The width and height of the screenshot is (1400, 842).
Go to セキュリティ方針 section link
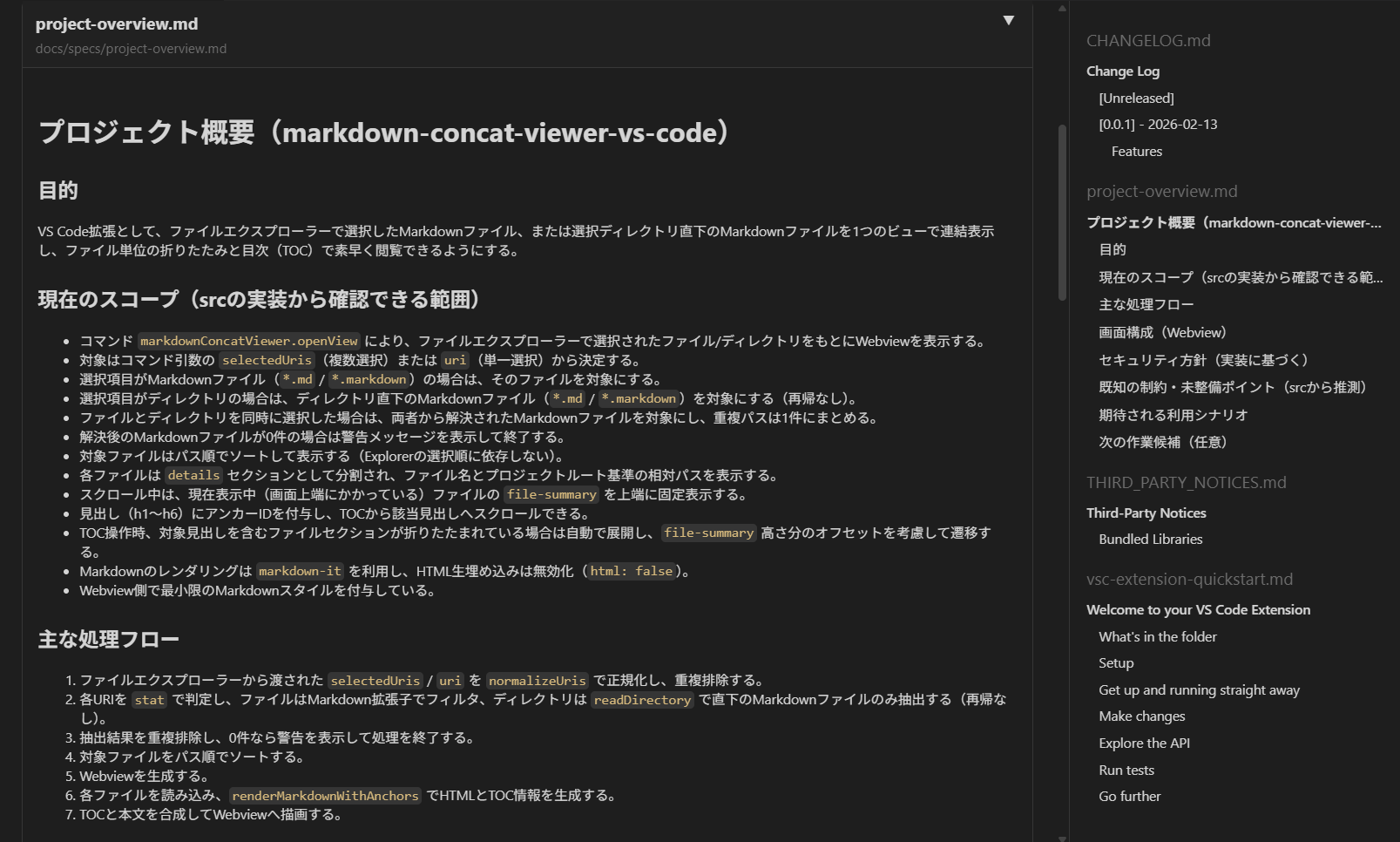pos(1203,361)
